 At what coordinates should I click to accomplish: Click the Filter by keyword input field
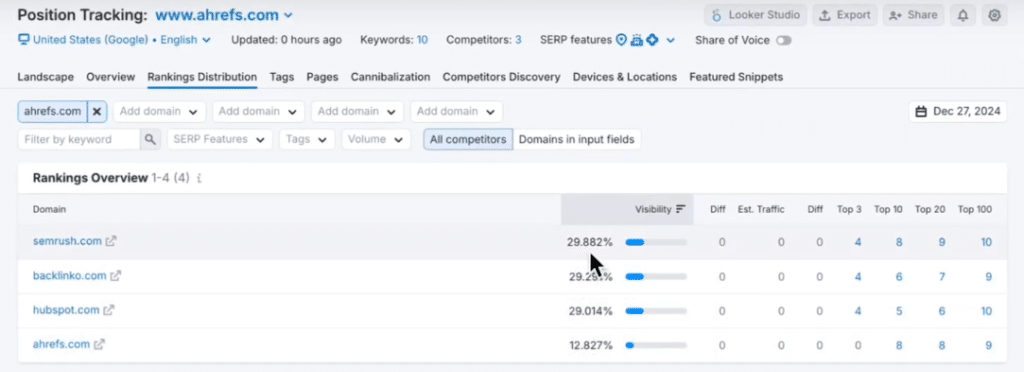click(79, 139)
